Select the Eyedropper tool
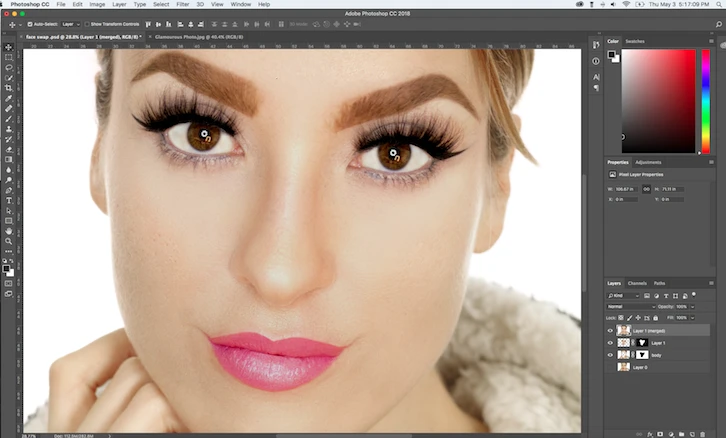 8,98
